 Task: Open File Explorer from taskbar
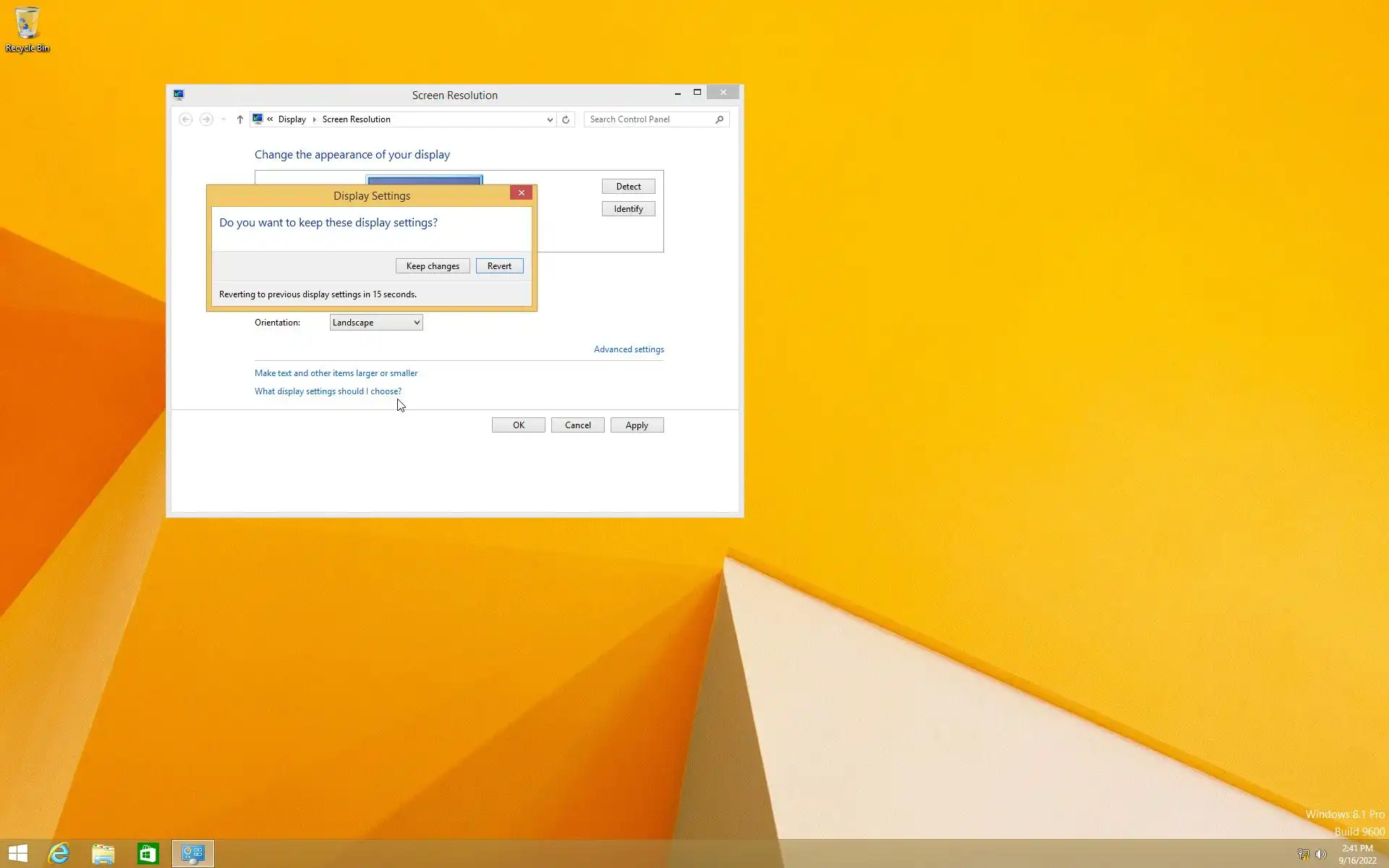click(103, 854)
